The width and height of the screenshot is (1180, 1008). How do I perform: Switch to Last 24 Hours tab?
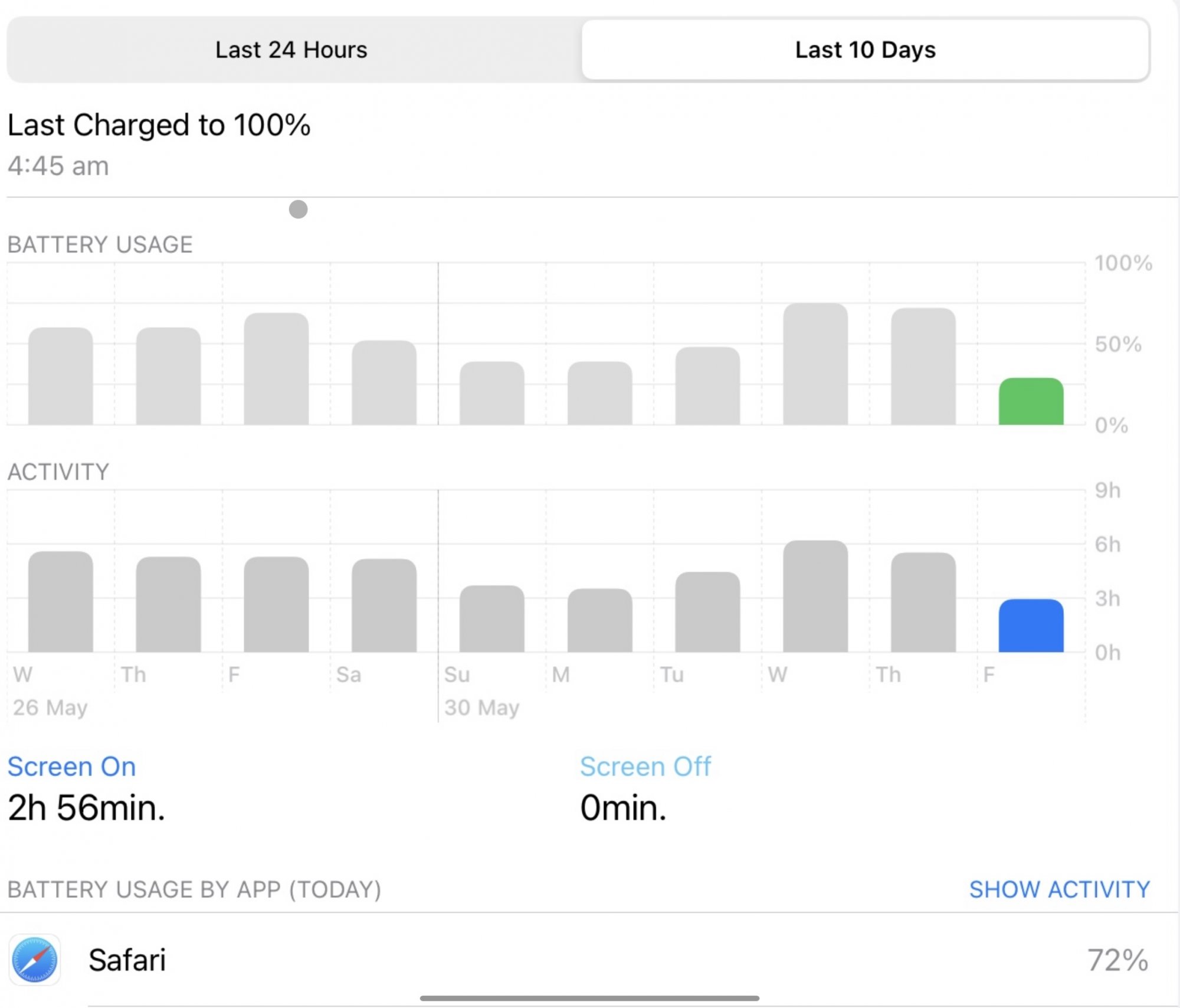(x=291, y=50)
